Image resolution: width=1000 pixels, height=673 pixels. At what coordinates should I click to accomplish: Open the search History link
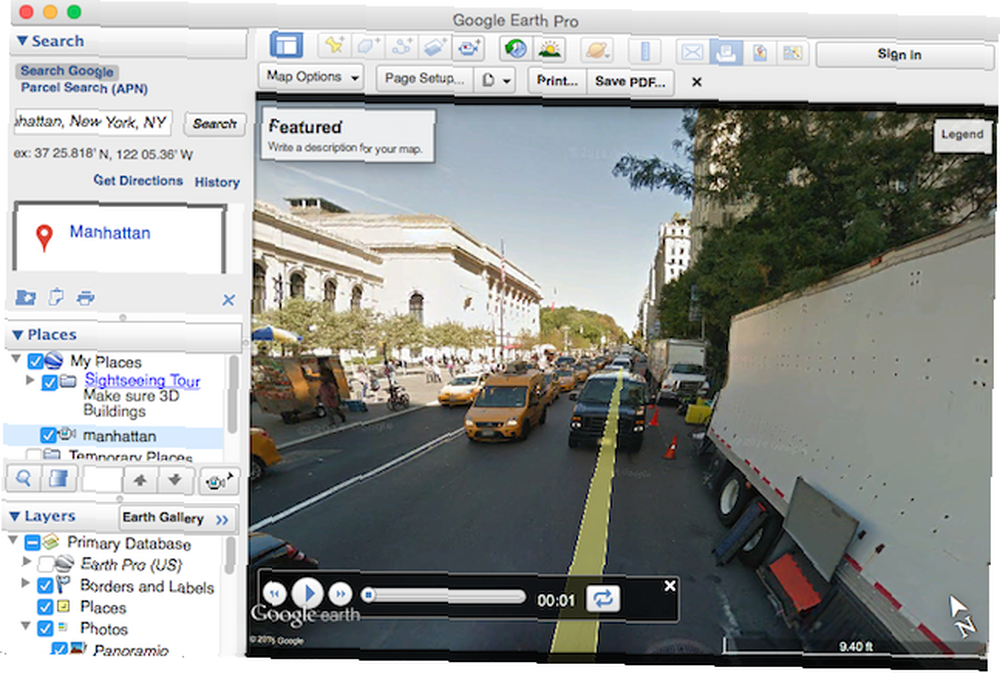217,182
